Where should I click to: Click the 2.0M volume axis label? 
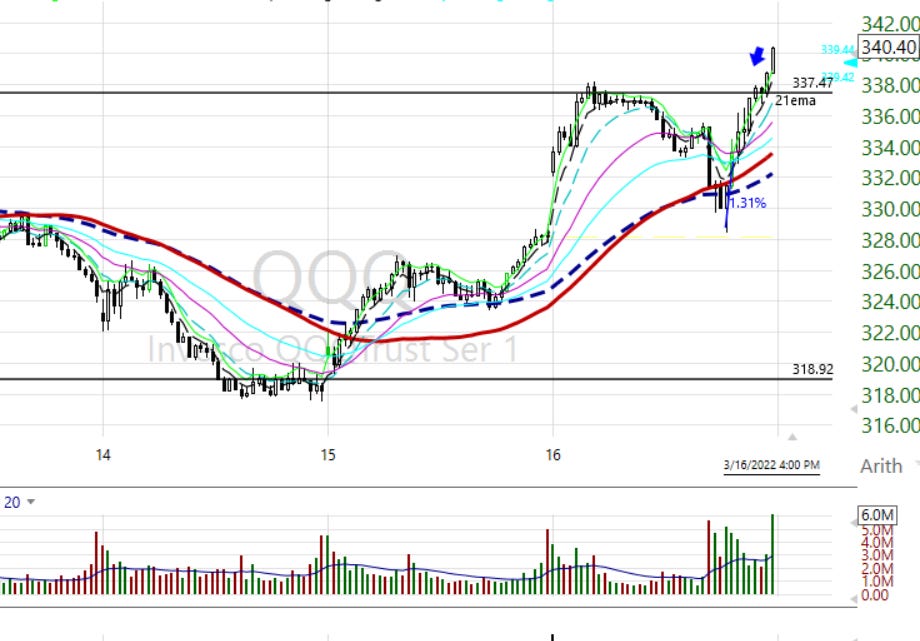(877, 568)
